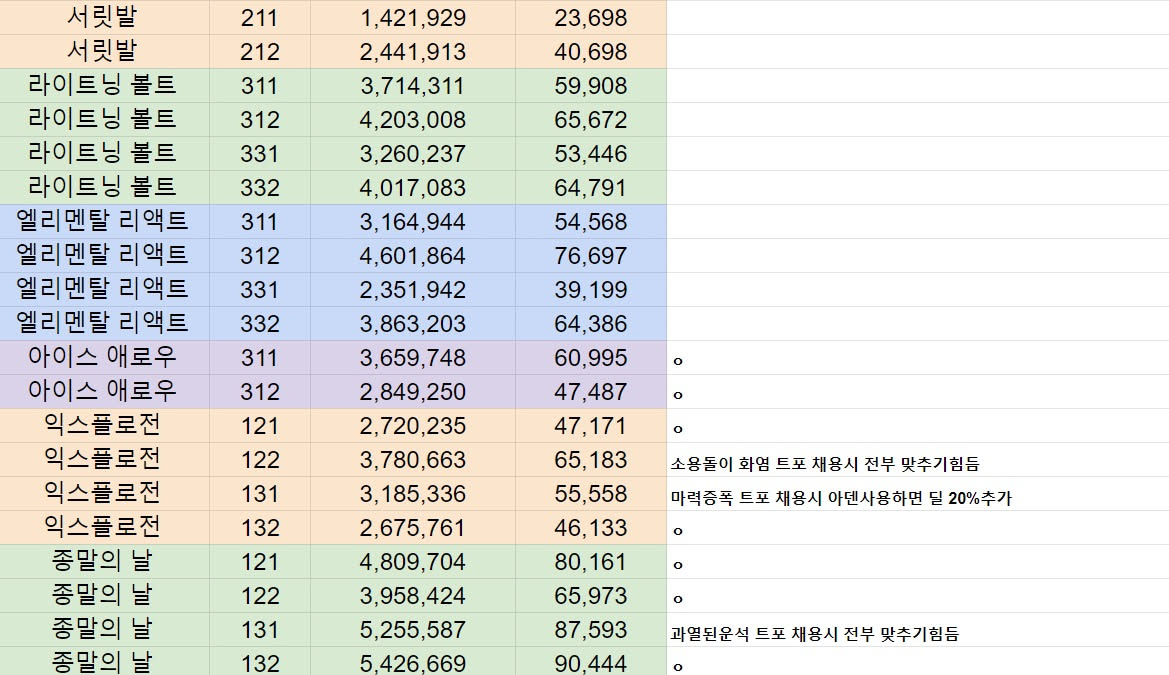Select the note starting with 소용돌이 화염
Image resolution: width=1169 pixels, height=675 pixels.
[824, 464]
